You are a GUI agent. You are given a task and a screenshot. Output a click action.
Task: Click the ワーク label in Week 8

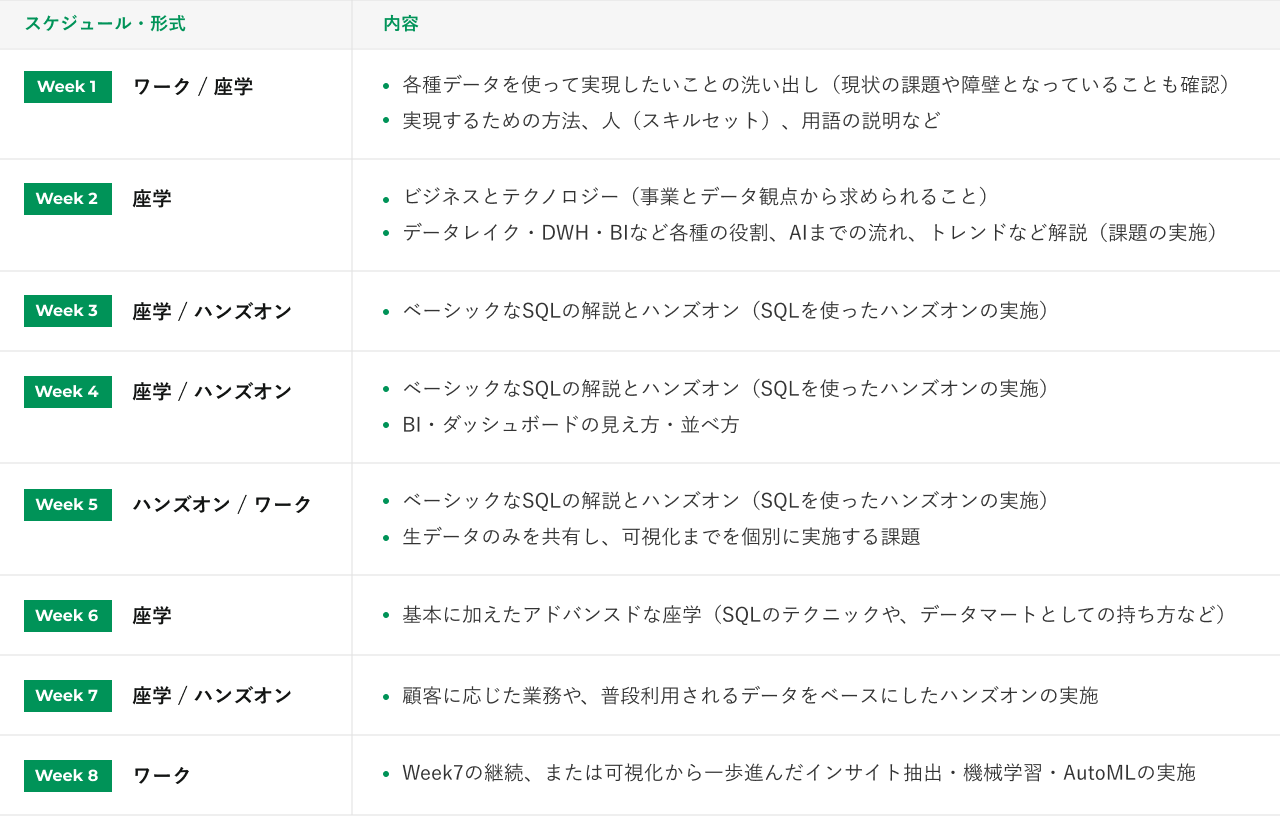click(x=162, y=776)
